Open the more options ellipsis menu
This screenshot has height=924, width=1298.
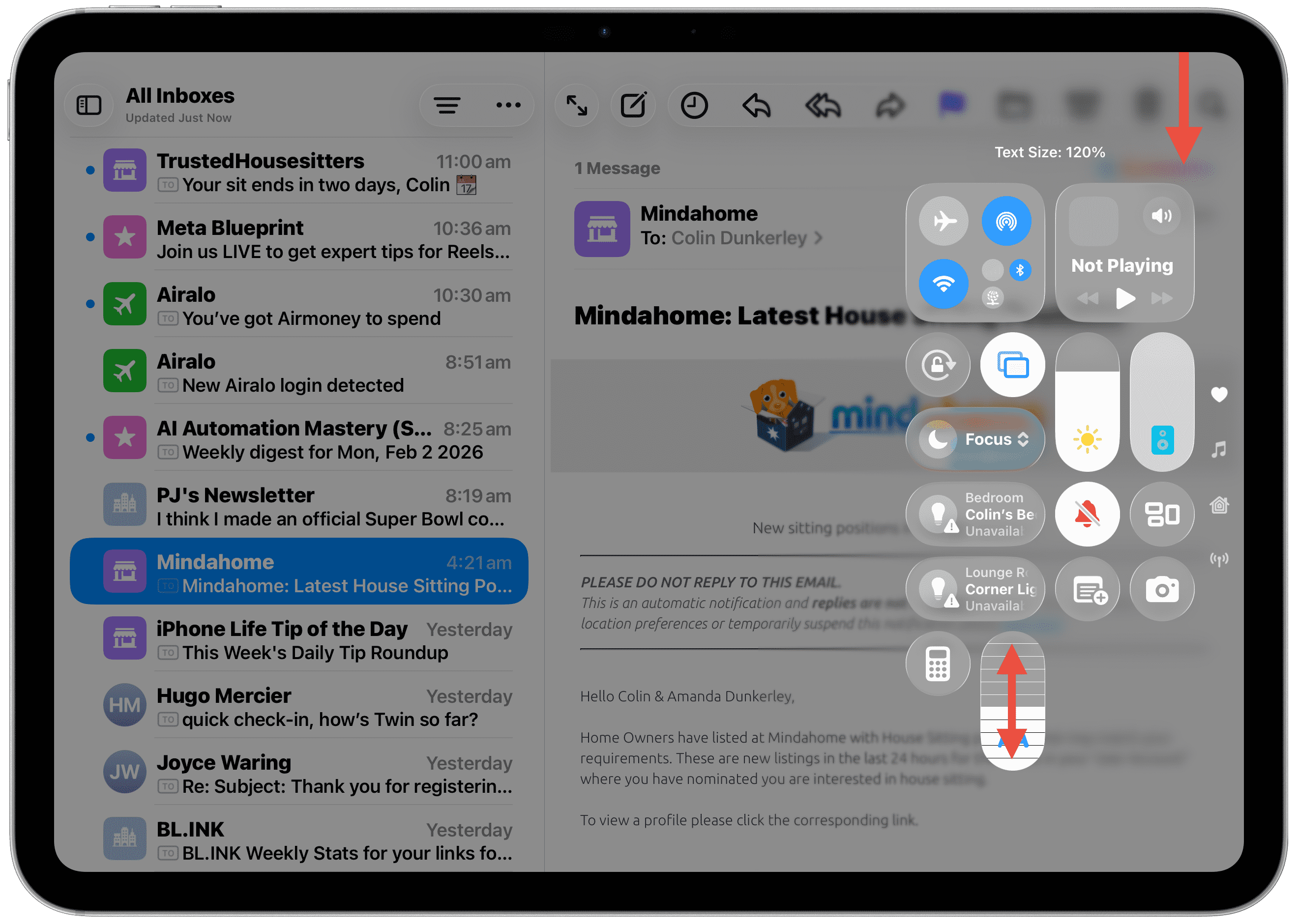coord(508,105)
